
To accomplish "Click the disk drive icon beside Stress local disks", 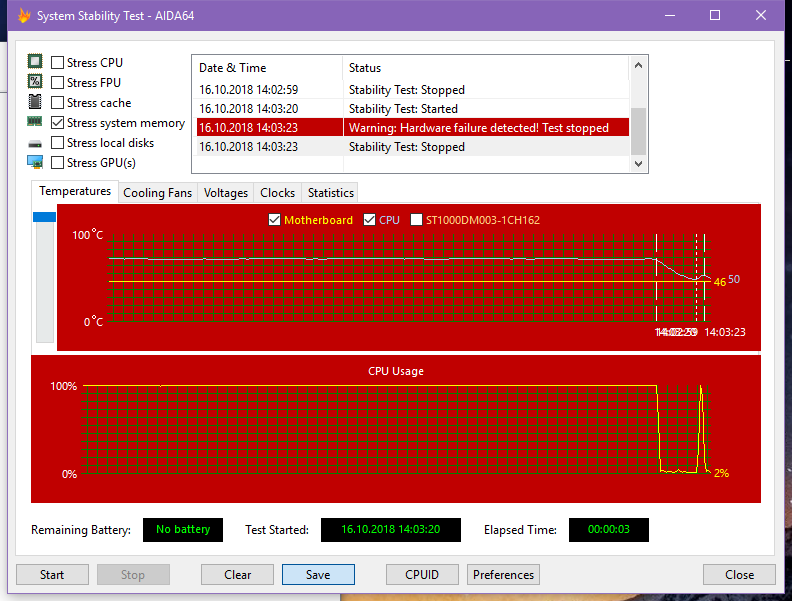I will tap(35, 144).
